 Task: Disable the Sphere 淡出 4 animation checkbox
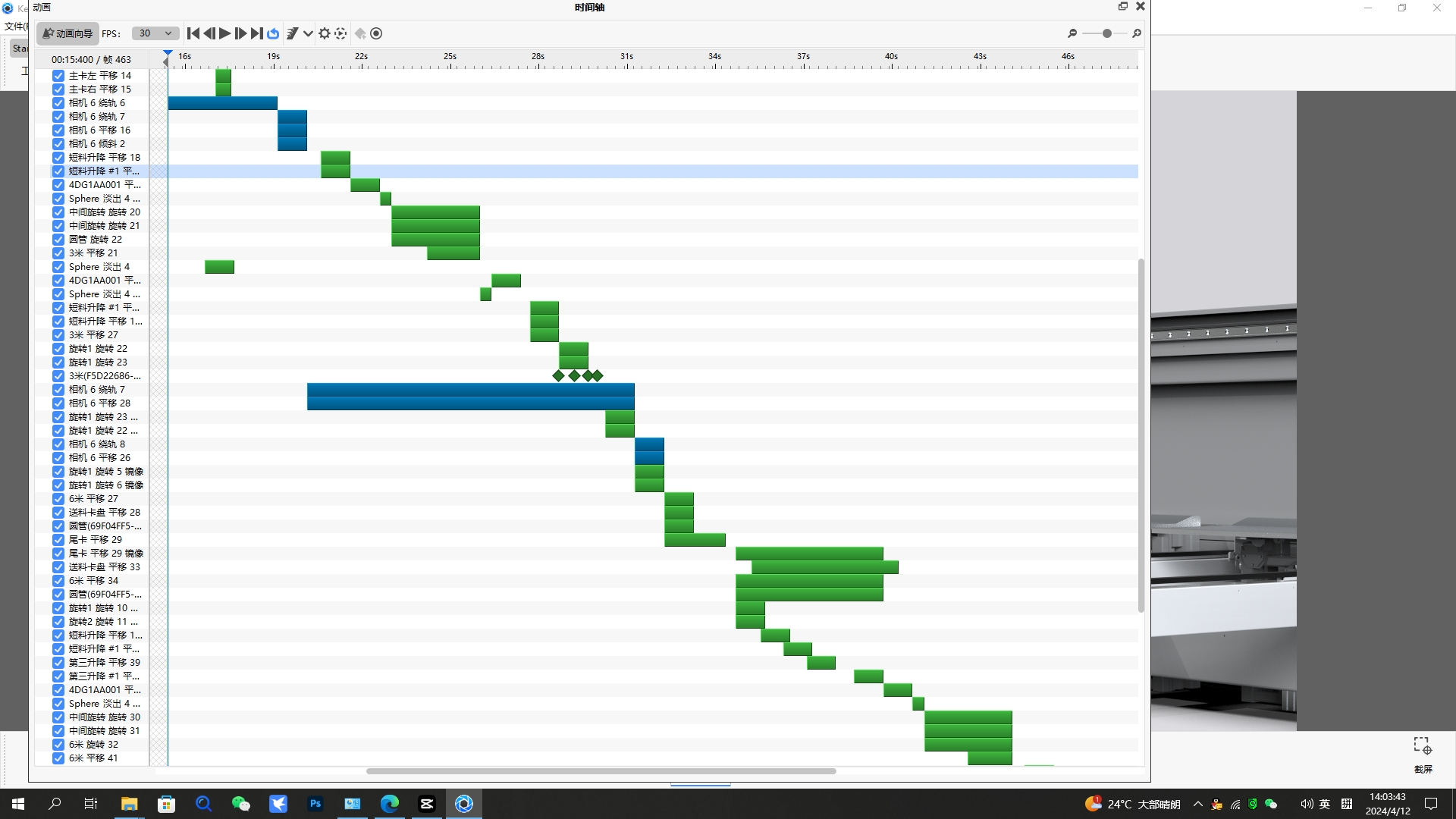pyautogui.click(x=58, y=267)
